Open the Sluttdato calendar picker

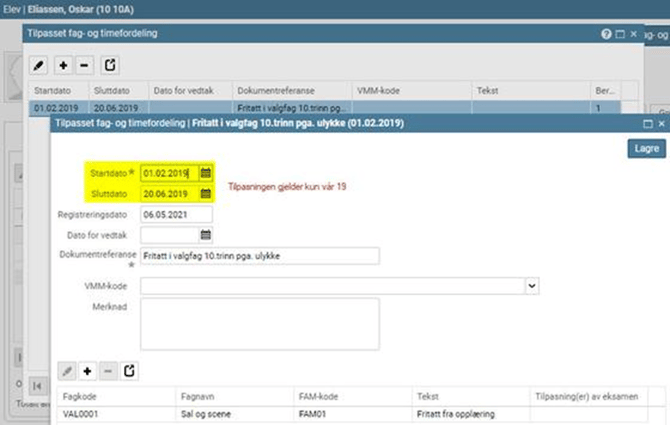[x=206, y=193]
